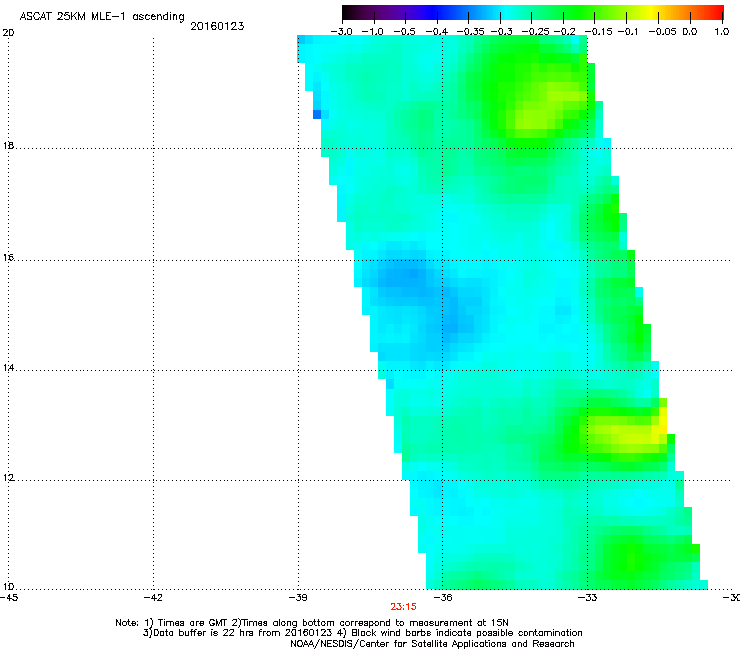Click the color bar label -0.05
This screenshot has height=650, width=740.
click(663, 32)
